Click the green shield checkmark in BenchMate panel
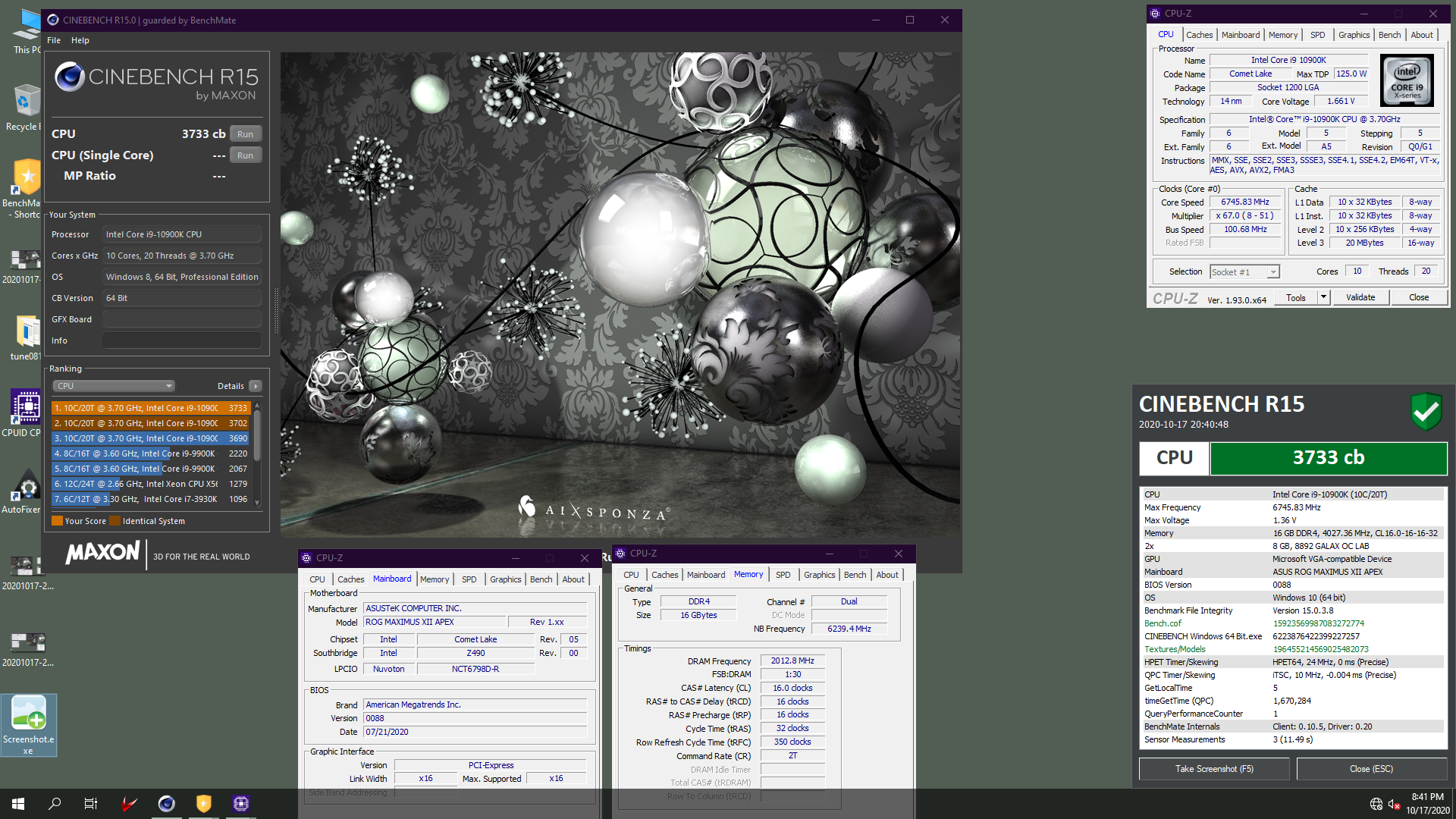Image resolution: width=1456 pixels, height=819 pixels. pos(1426,411)
